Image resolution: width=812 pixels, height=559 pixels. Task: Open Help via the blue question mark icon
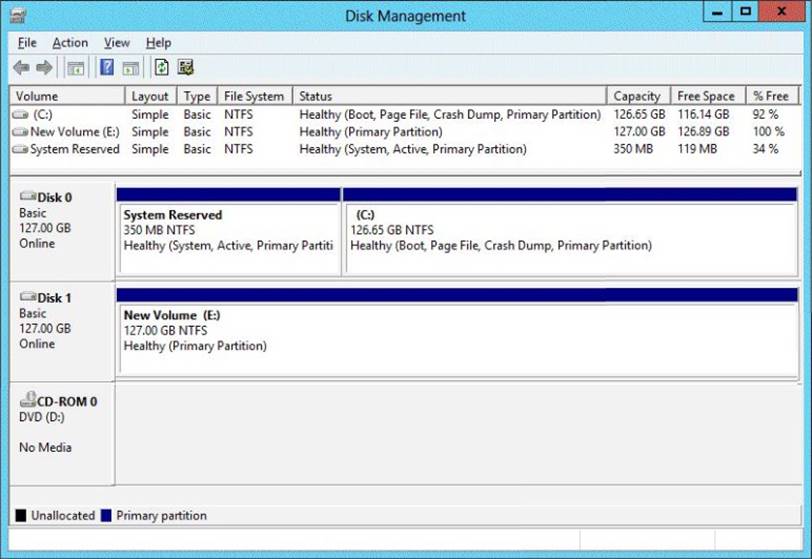107,68
